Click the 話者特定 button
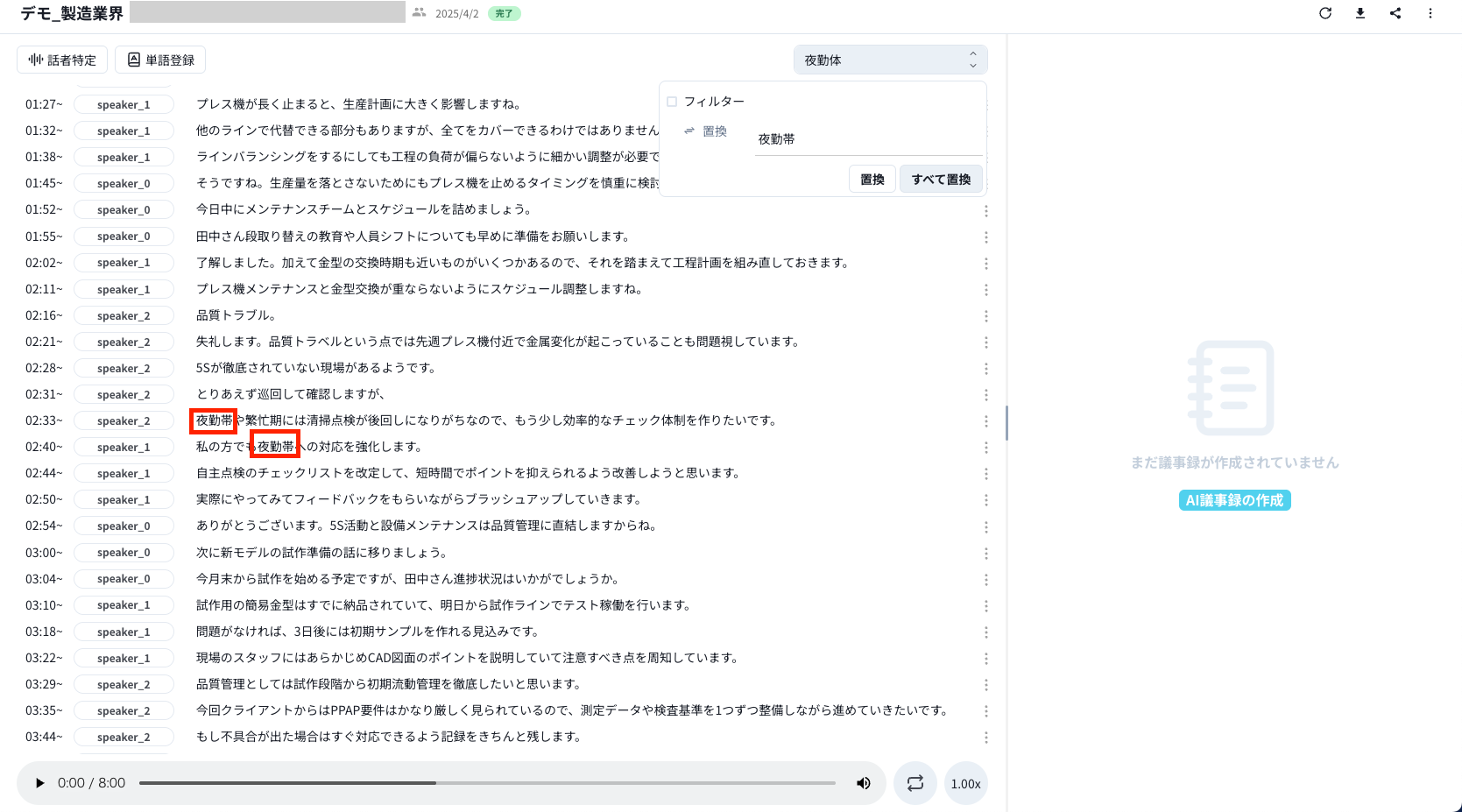1462x812 pixels. [62, 60]
